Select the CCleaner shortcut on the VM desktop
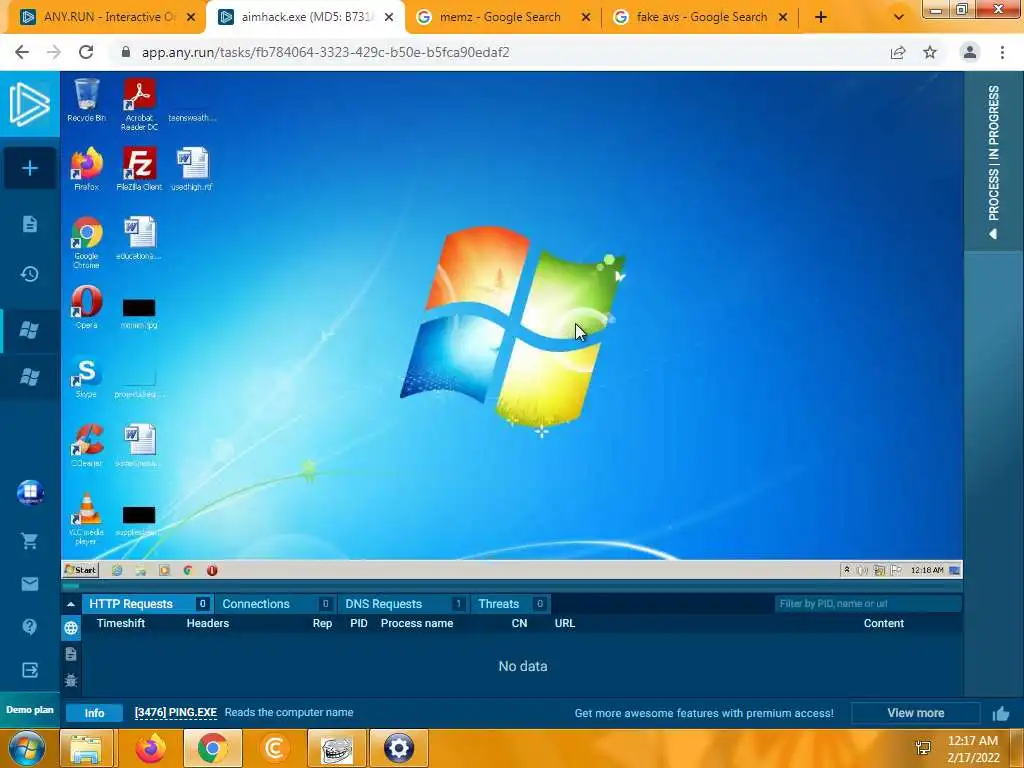The width and height of the screenshot is (1024, 768). pyautogui.click(x=86, y=445)
